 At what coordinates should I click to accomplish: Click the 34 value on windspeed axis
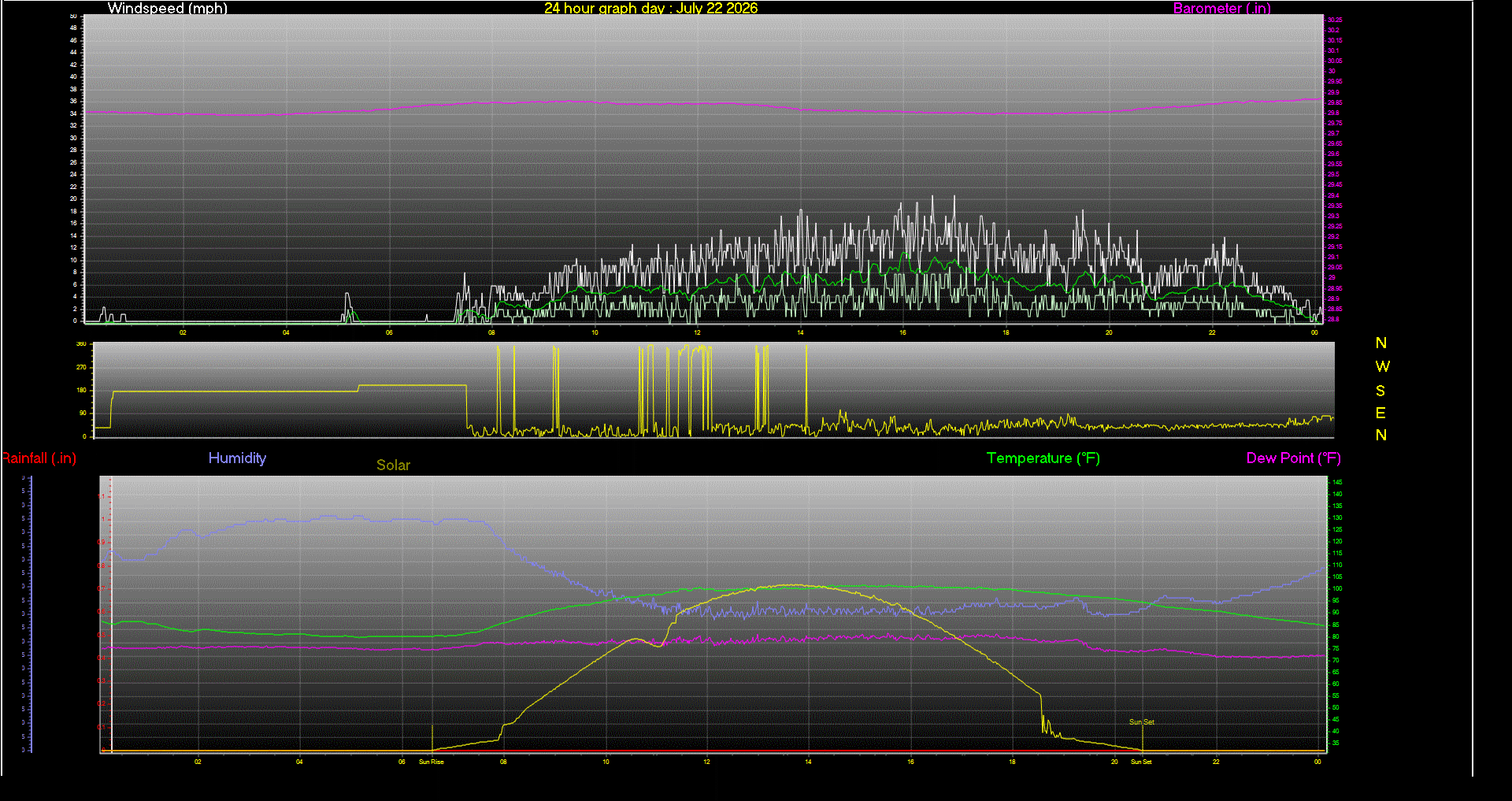pos(73,113)
